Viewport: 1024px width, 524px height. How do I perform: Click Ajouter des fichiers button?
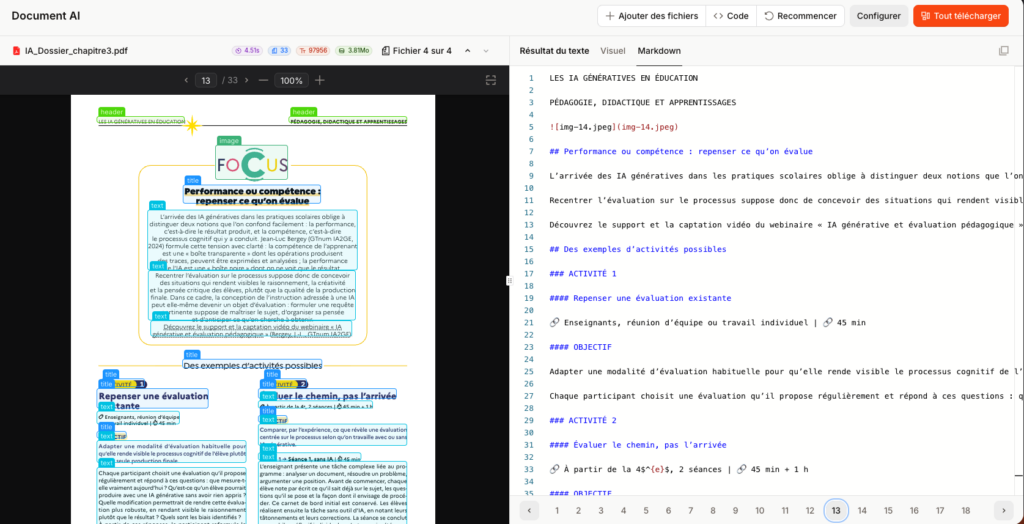tap(652, 16)
